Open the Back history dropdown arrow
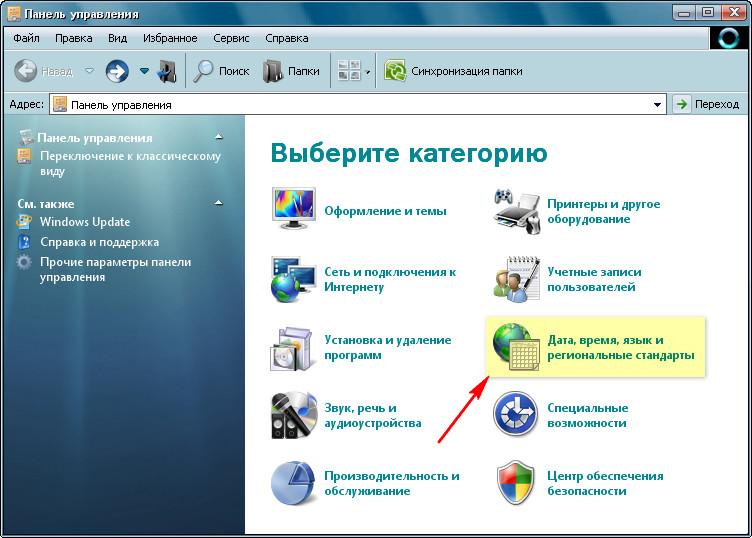752x538 pixels. pyautogui.click(x=89, y=71)
